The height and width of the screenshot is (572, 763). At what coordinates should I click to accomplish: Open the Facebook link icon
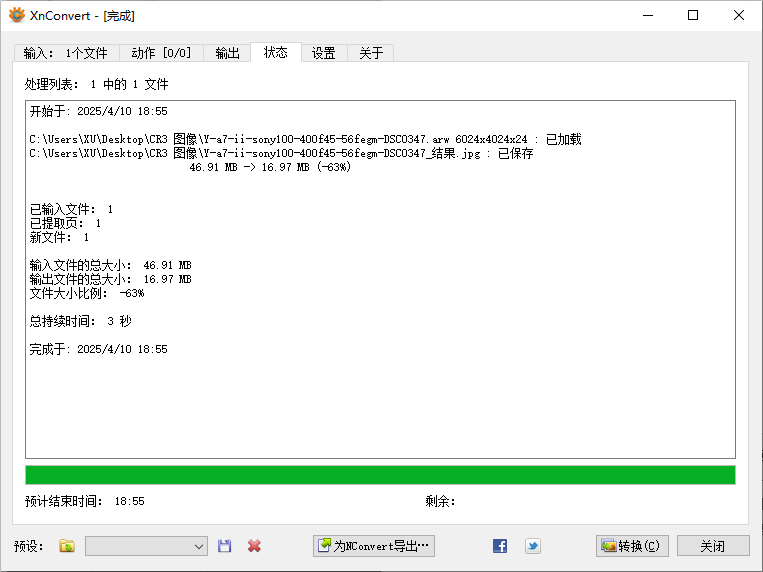coord(500,546)
